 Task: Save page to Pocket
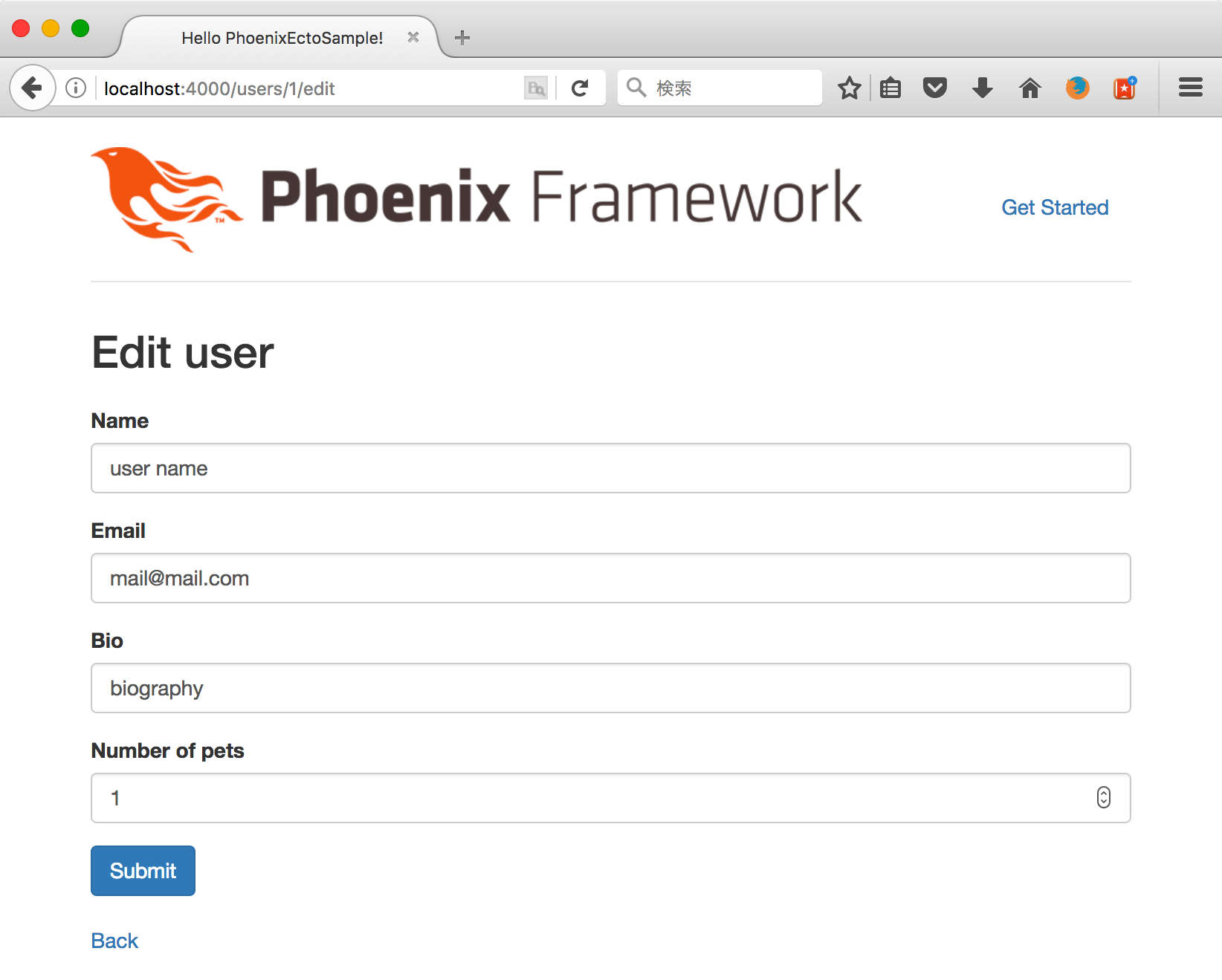coord(935,88)
